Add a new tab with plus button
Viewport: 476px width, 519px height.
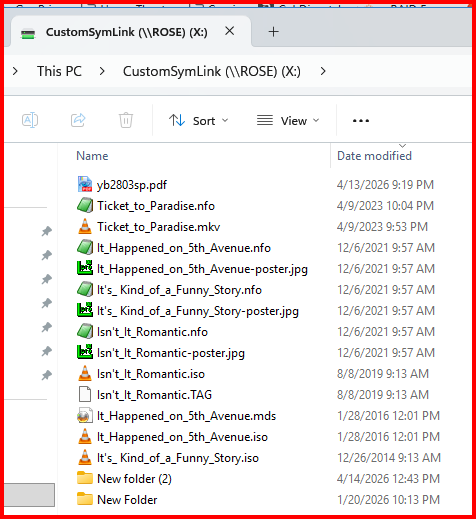273,32
